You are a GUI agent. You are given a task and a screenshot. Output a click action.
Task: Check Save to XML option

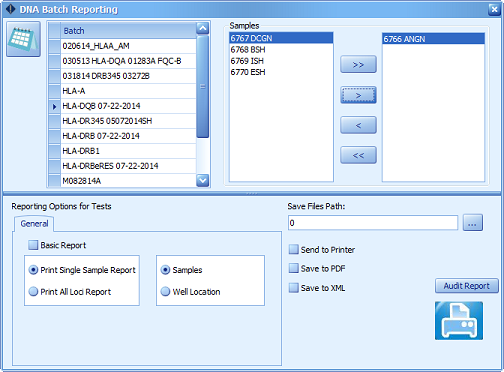294,288
